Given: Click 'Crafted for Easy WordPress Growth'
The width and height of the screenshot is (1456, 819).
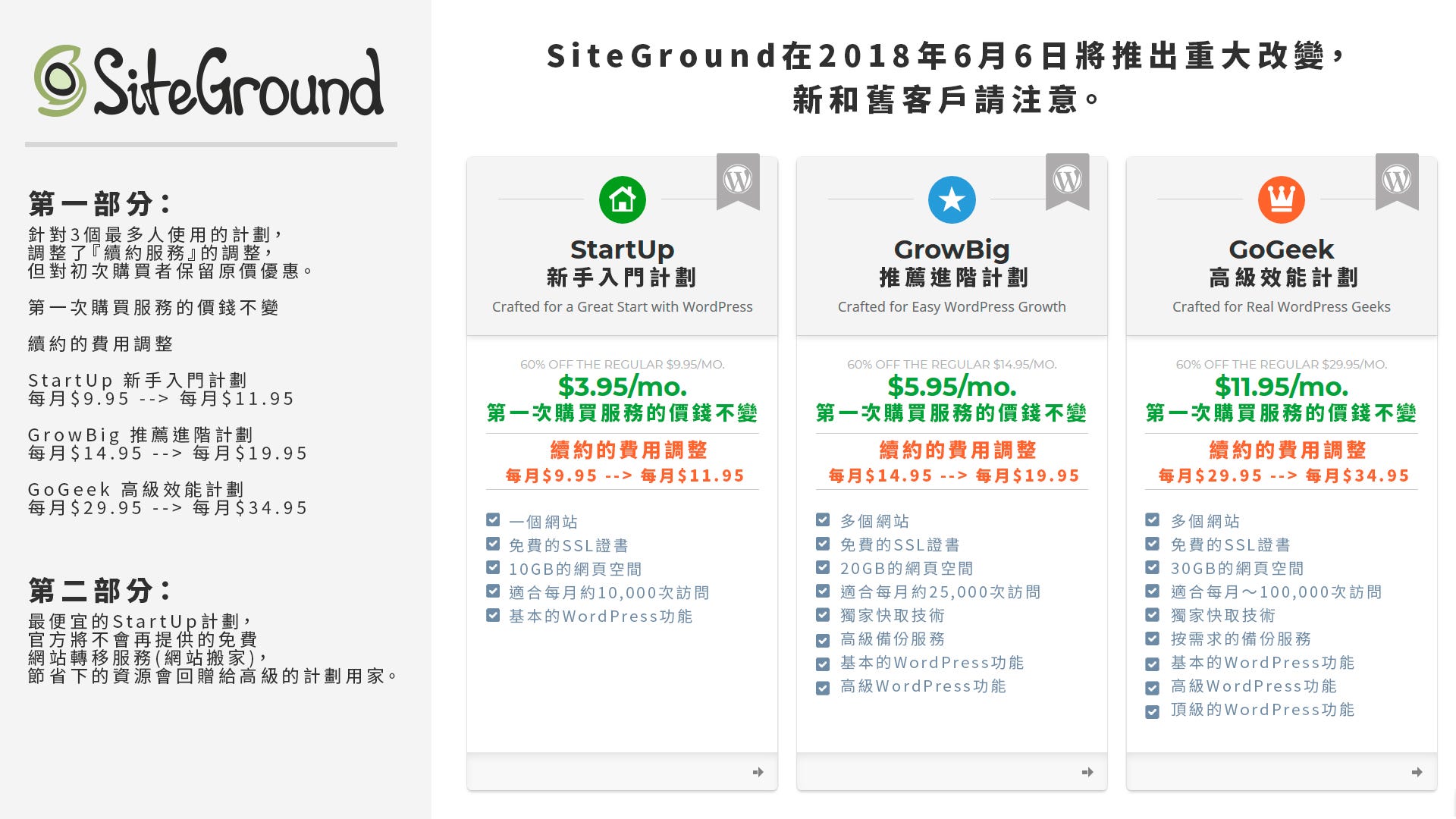Looking at the screenshot, I should (952, 307).
